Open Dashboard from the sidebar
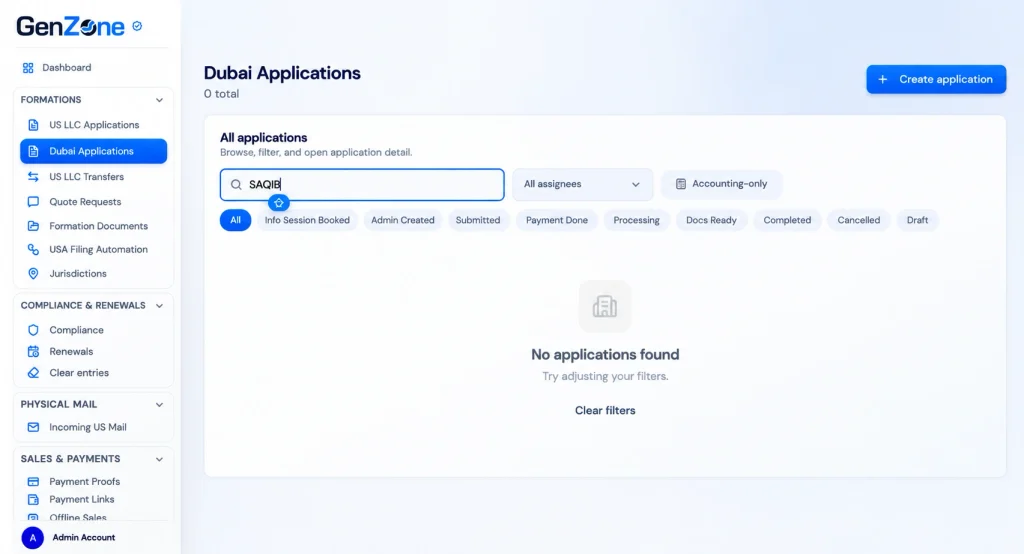Screen dimensions: 1024x554 (x=67, y=68)
